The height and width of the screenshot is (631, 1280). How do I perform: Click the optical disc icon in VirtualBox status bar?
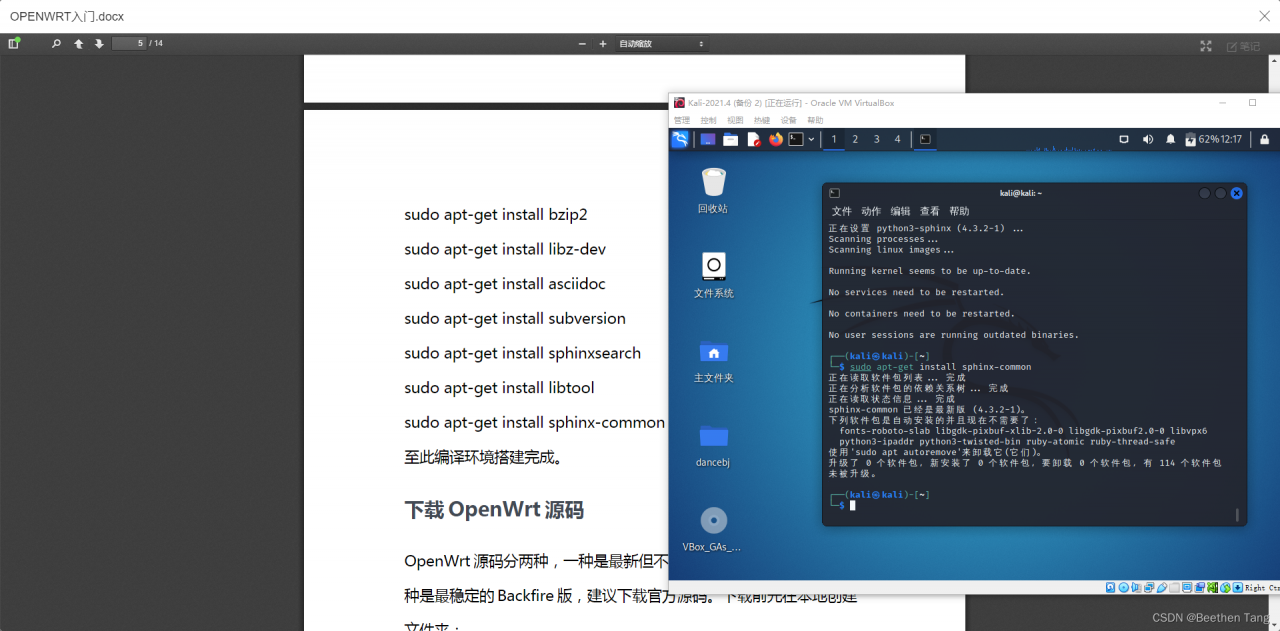[x=1124, y=587]
